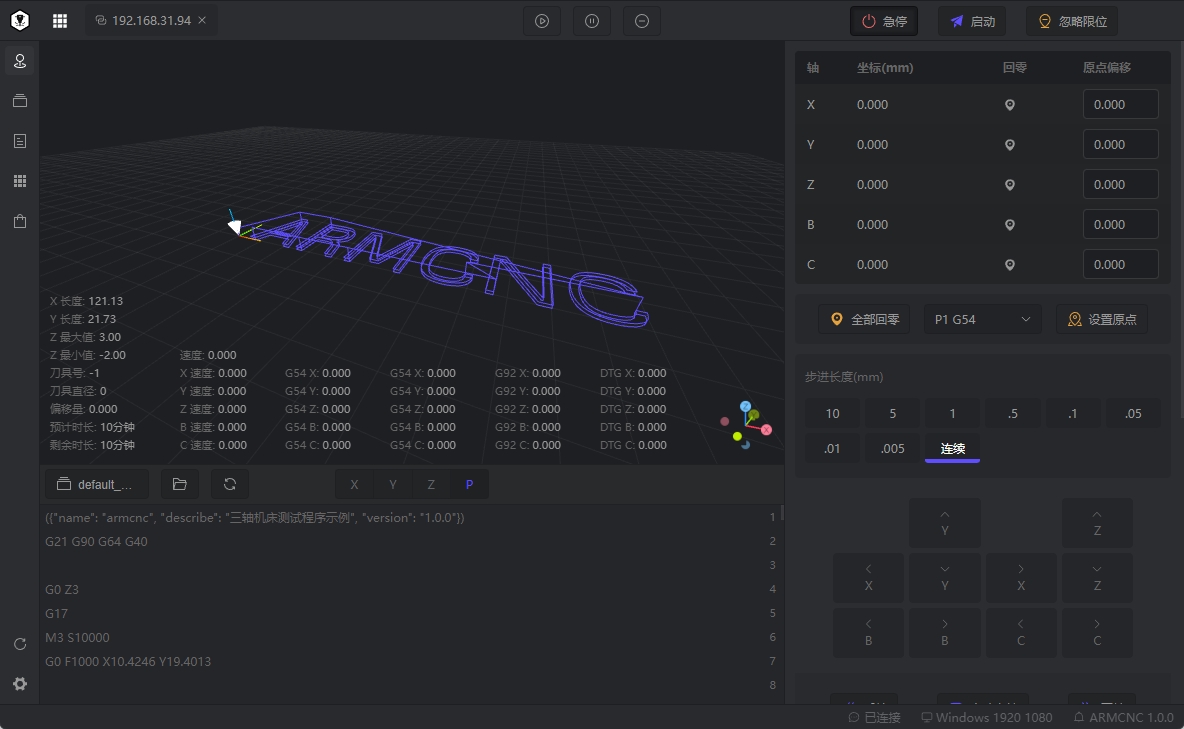Open the default_ program file button
This screenshot has height=729, width=1184.
coord(97,484)
